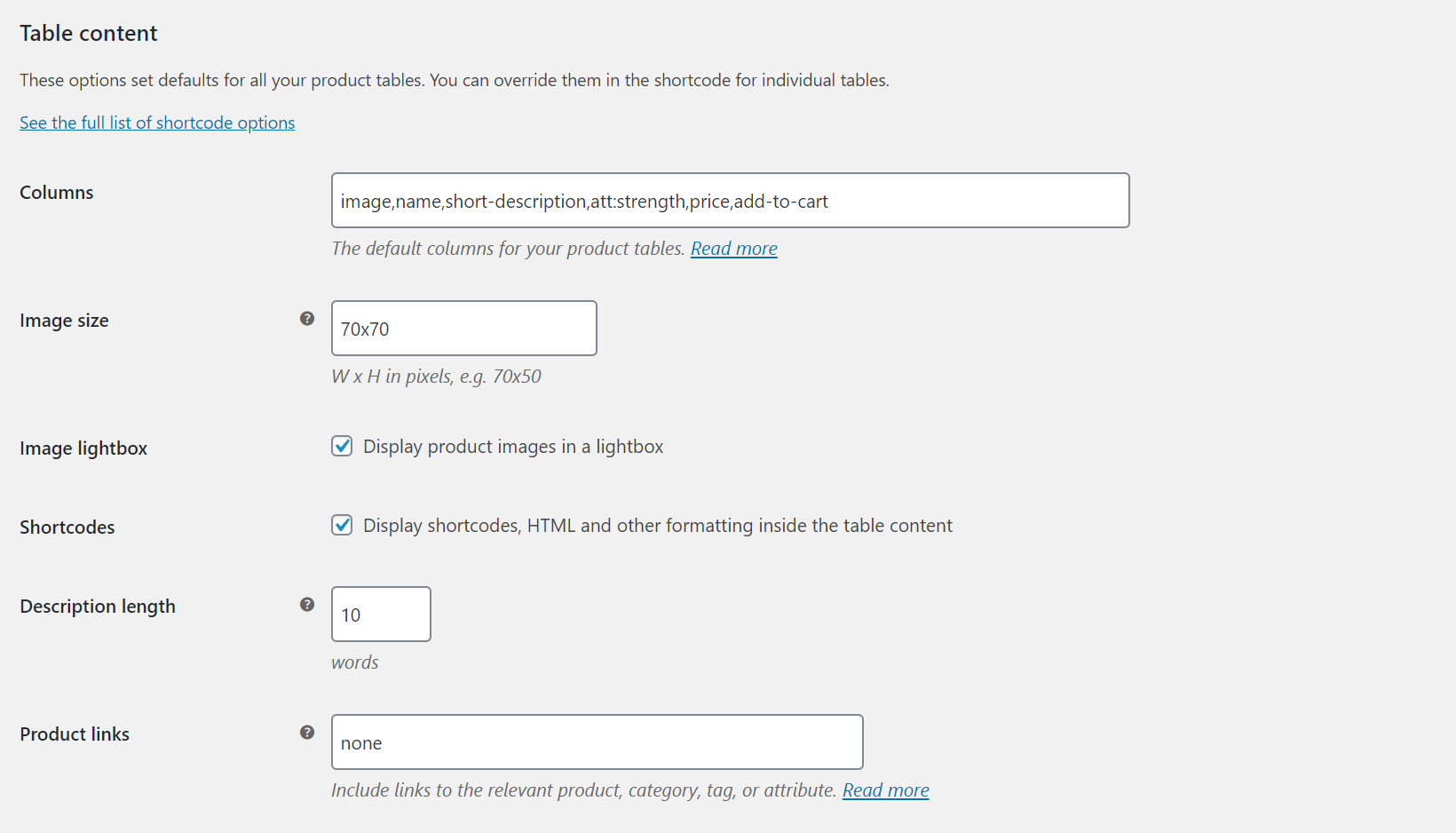
Task: Click the Description length setting label
Action: (98, 607)
